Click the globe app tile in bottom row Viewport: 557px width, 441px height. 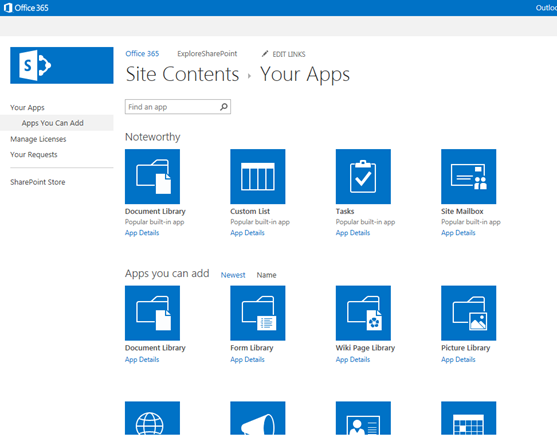(152, 418)
